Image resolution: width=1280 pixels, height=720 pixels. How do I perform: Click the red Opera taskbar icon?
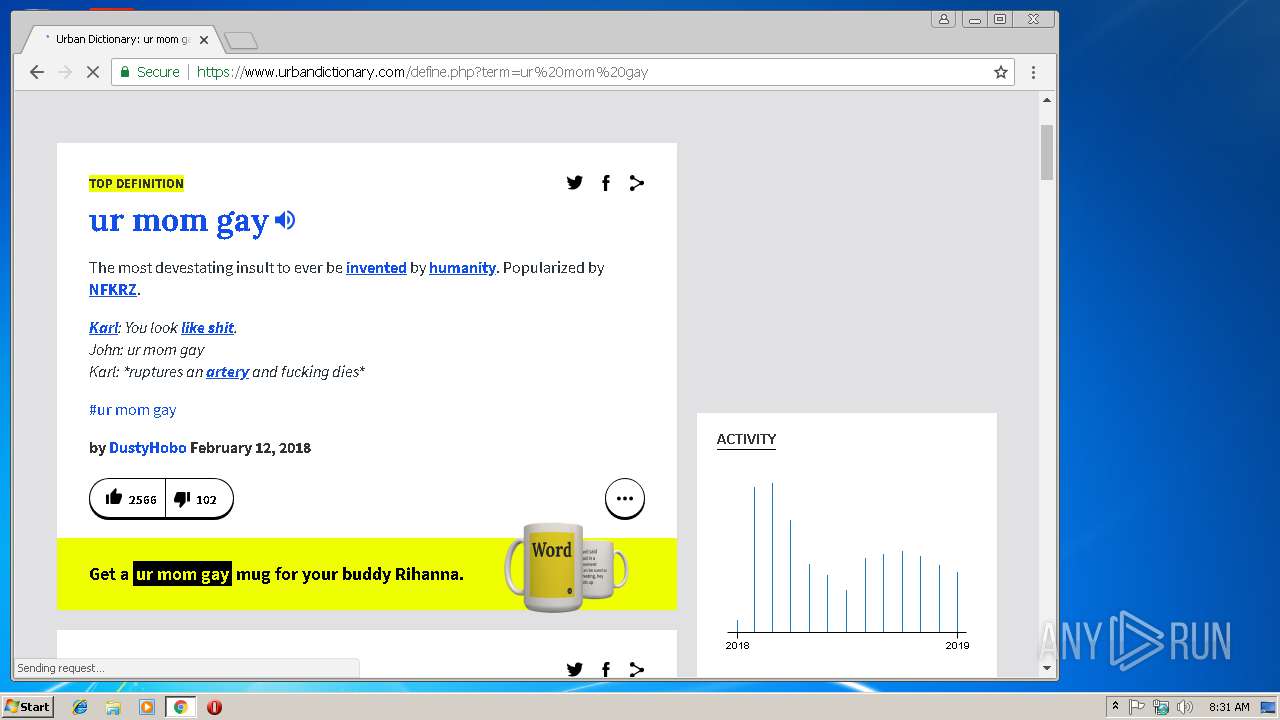pos(214,707)
